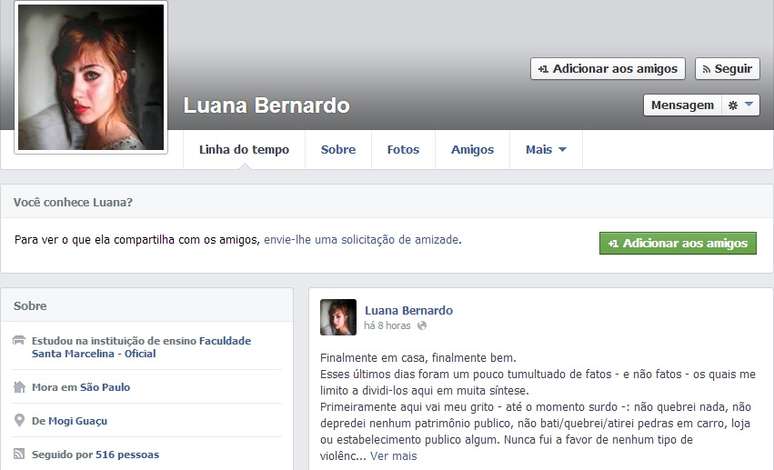
Task: Click the small post author thumbnail
Action: pos(338,317)
